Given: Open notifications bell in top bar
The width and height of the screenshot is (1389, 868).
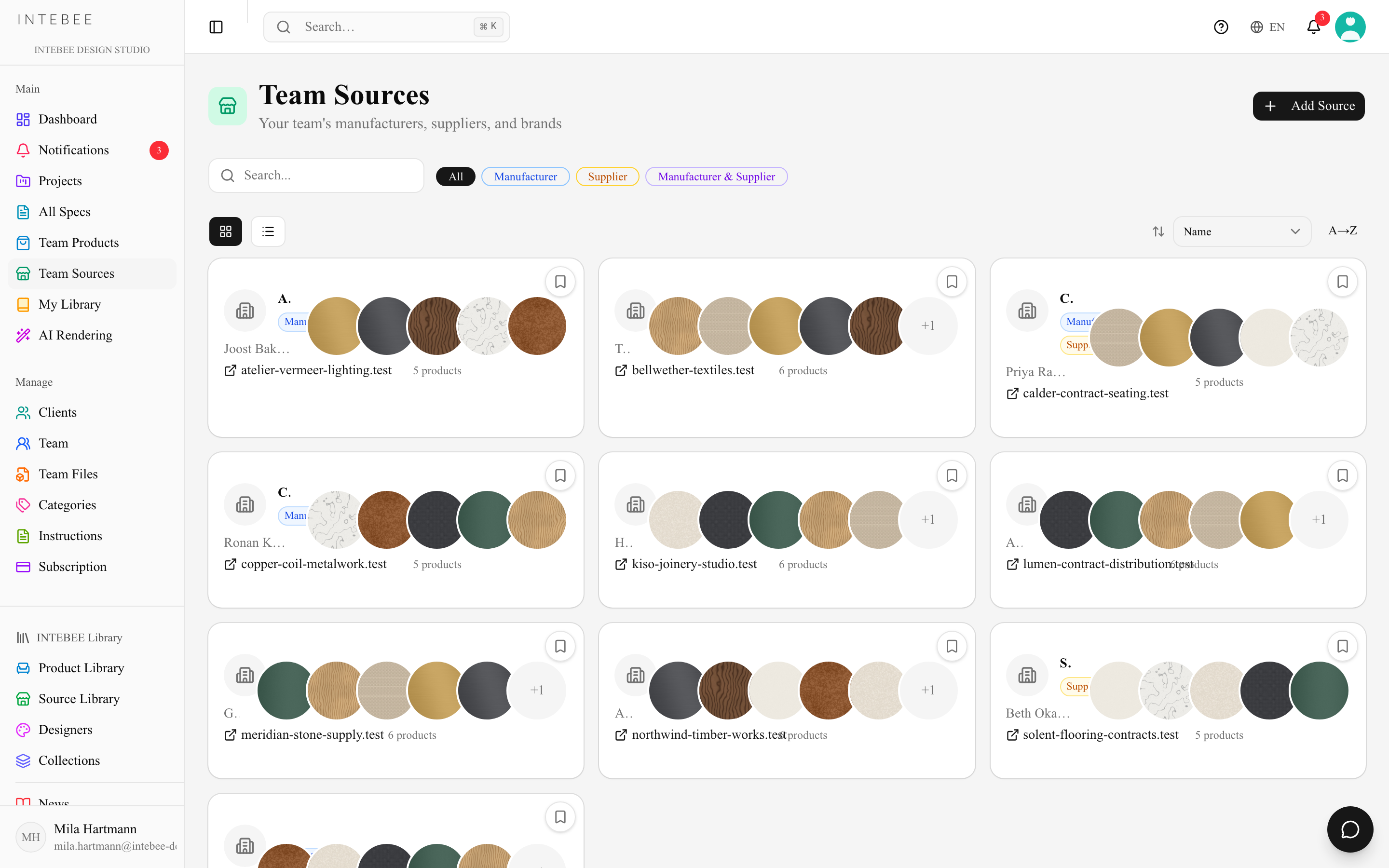Looking at the screenshot, I should tap(1314, 27).
